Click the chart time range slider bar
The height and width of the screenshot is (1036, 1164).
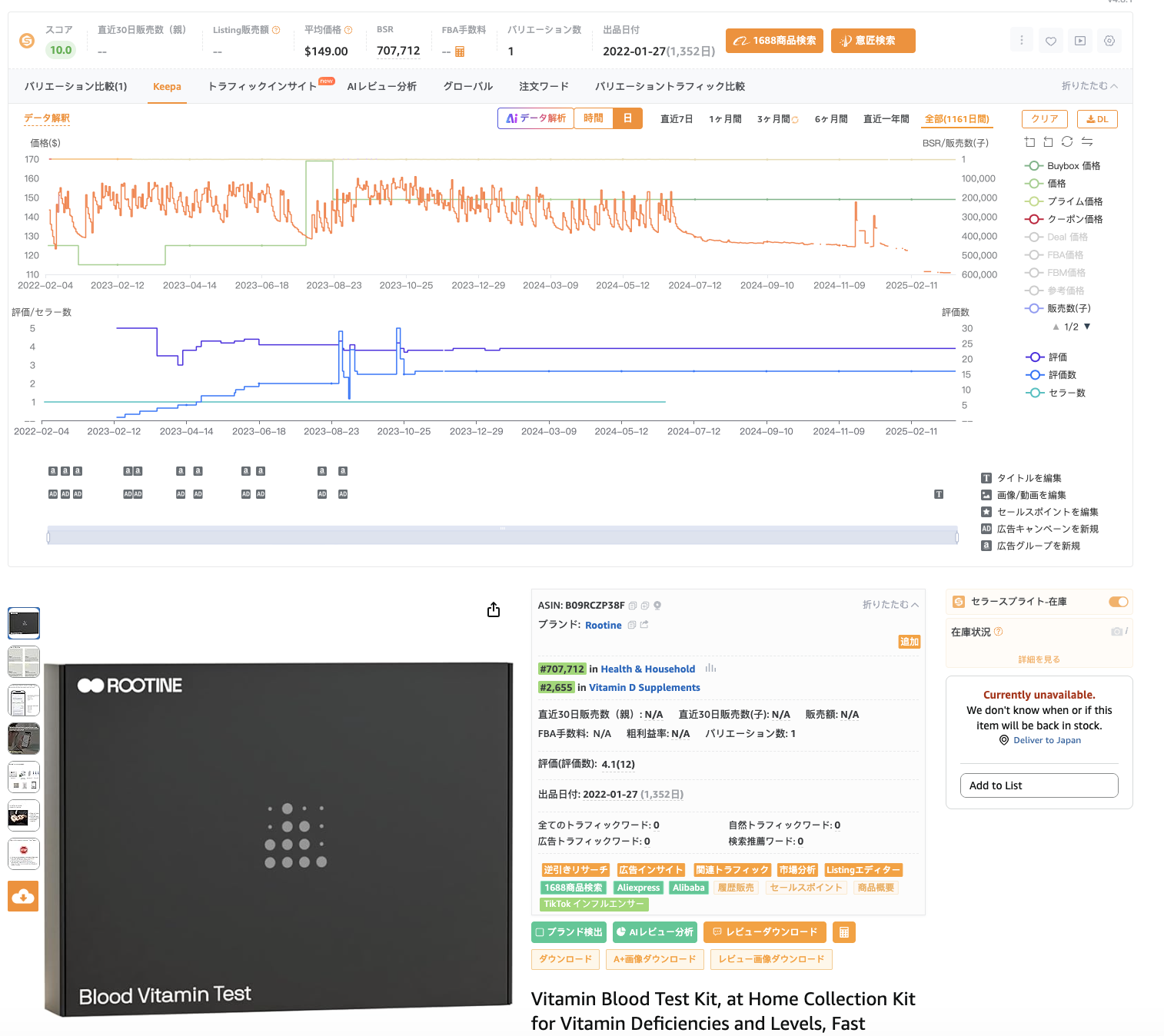502,536
